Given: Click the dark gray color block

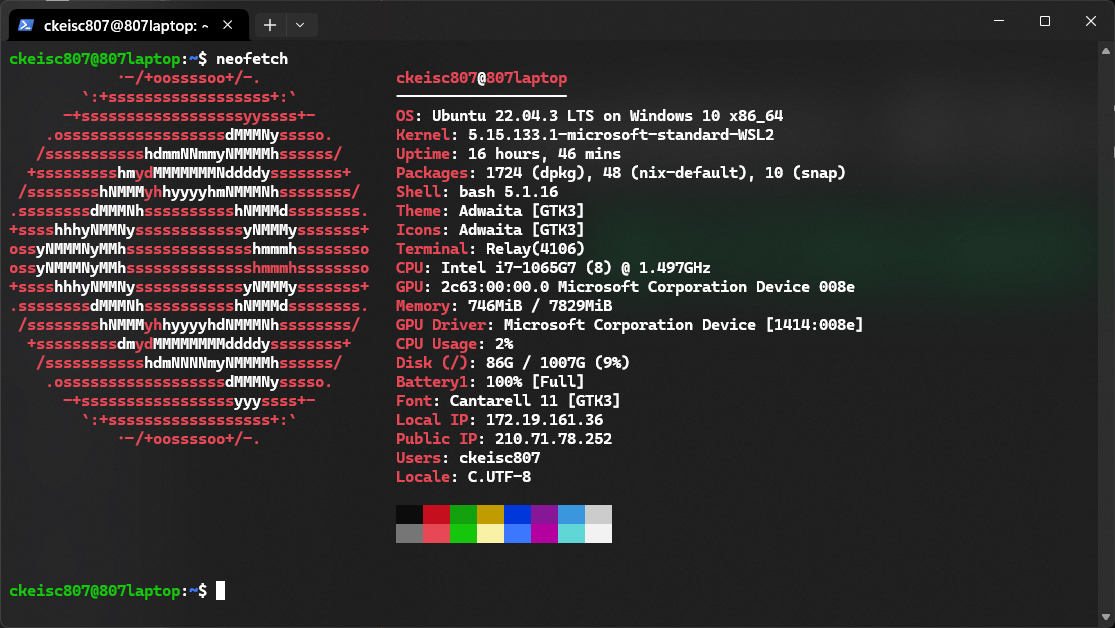Looking at the screenshot, I should (x=410, y=533).
